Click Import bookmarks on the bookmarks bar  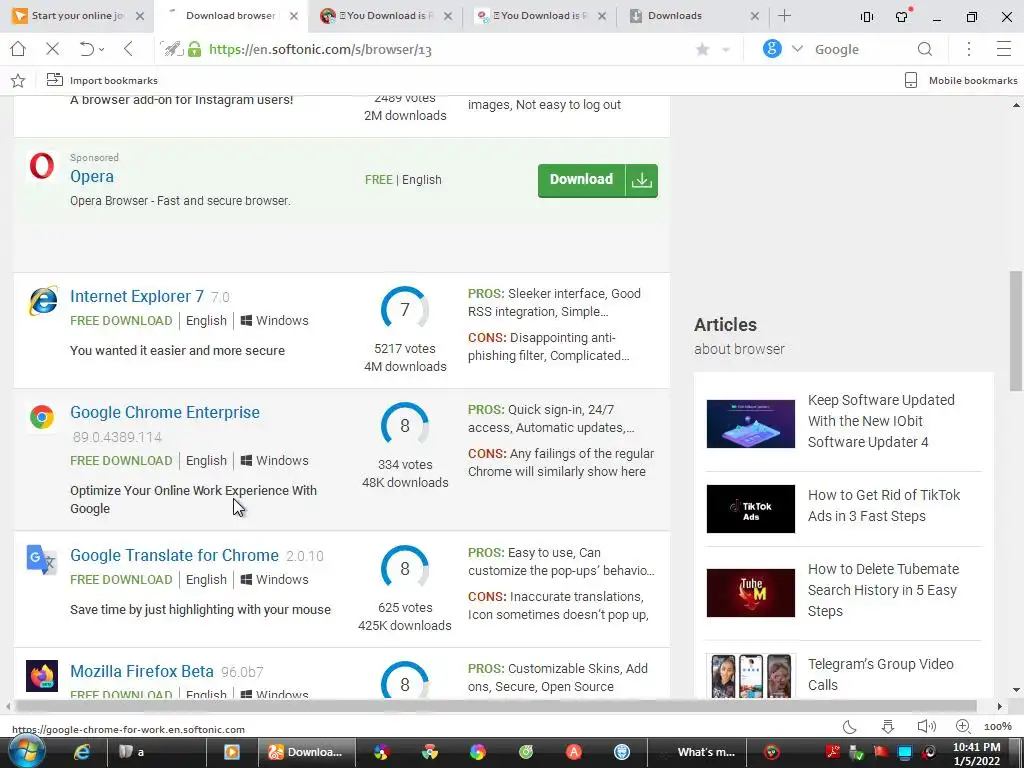click(102, 80)
